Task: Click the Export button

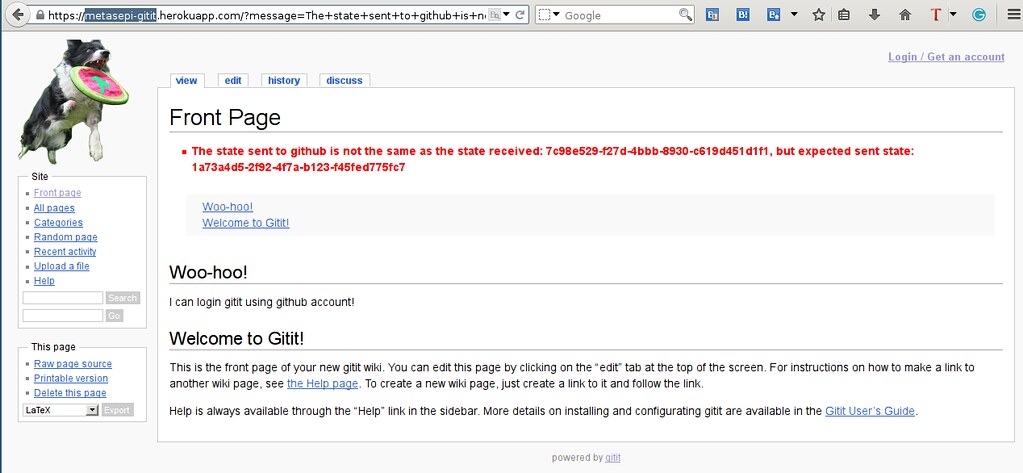Action: pyautogui.click(x=117, y=410)
